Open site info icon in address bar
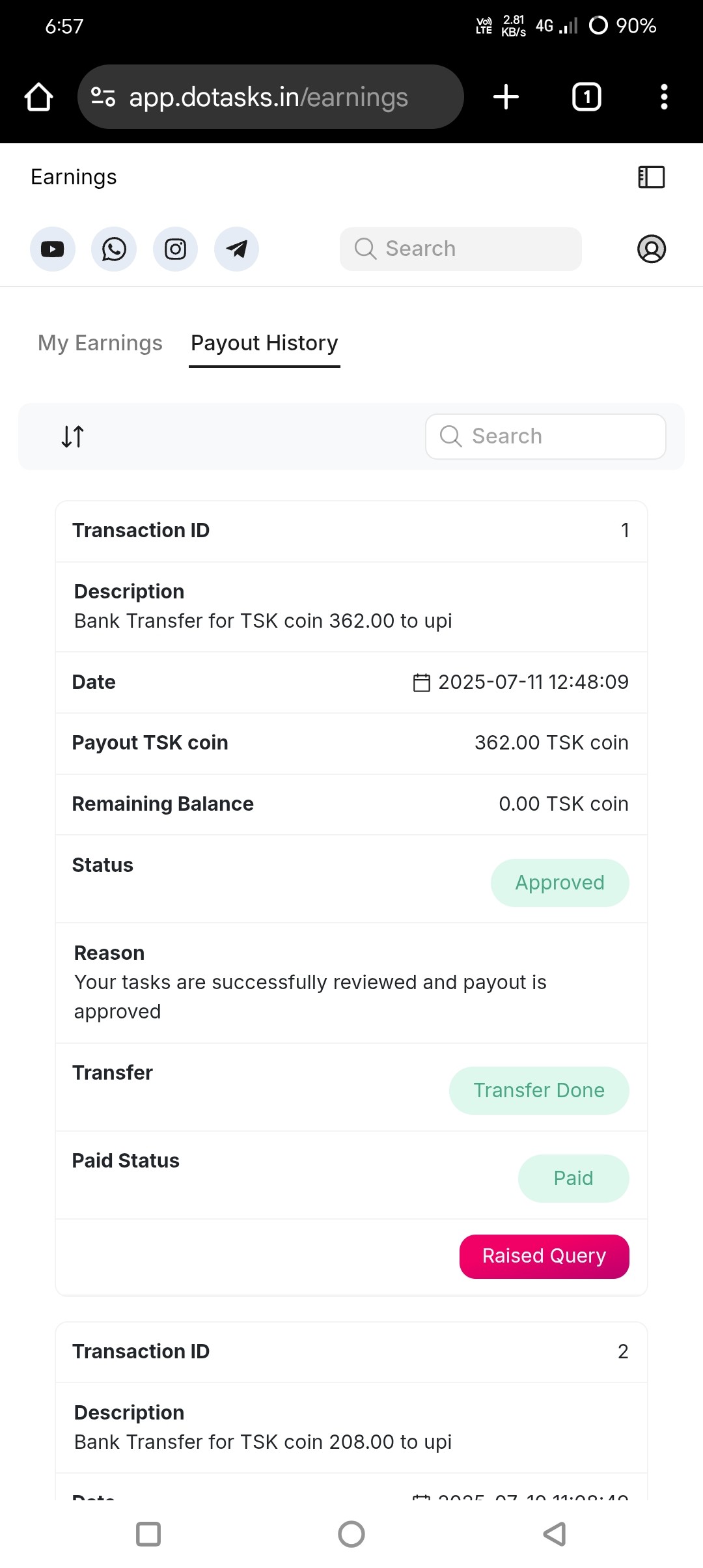Image resolution: width=703 pixels, height=1568 pixels. pos(103,97)
